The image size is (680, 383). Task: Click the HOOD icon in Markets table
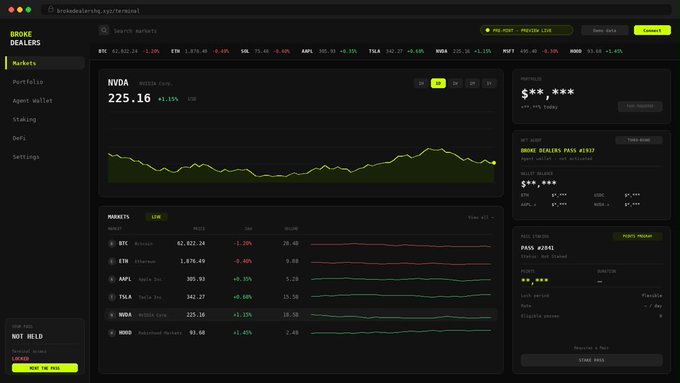coord(111,333)
